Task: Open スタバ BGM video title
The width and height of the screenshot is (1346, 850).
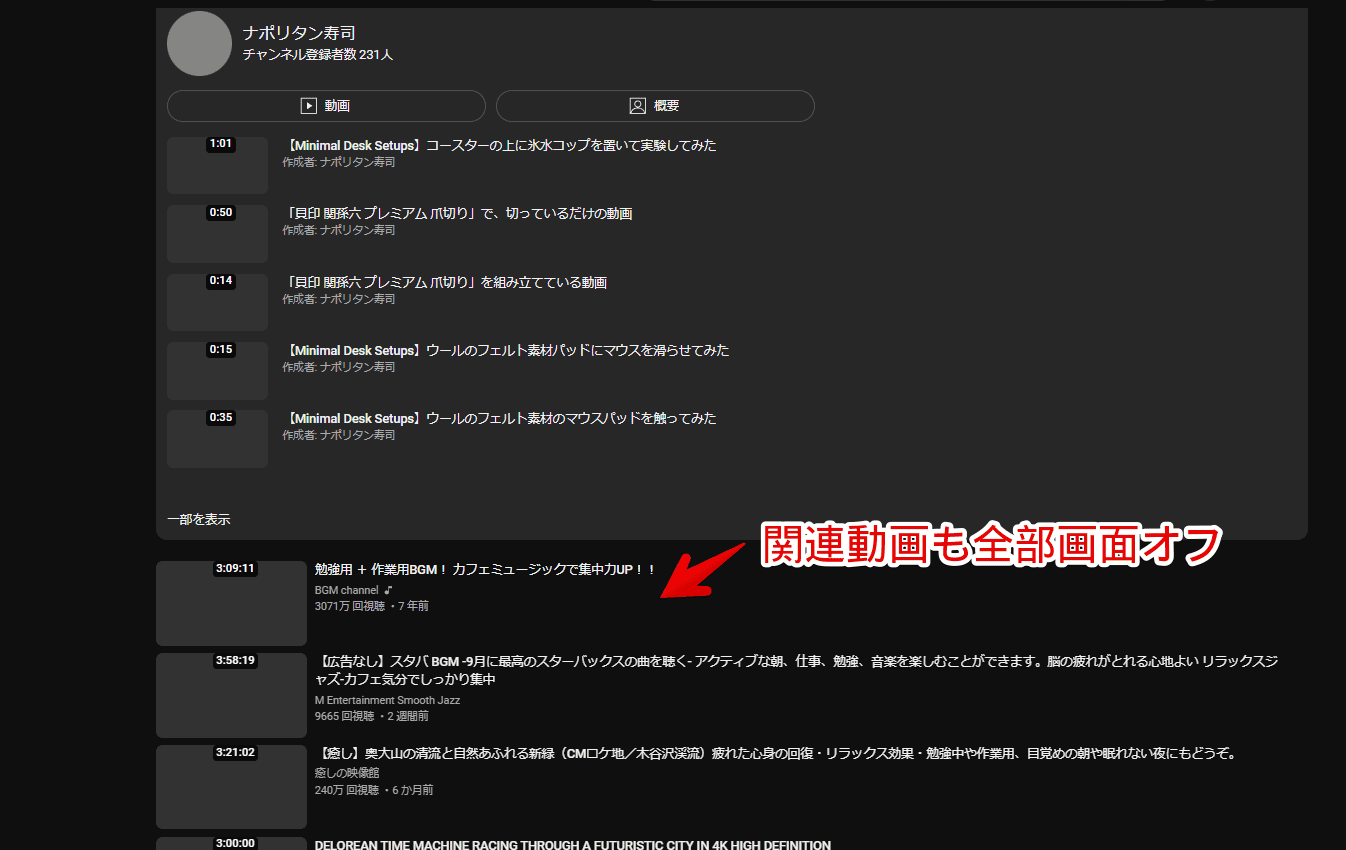Action: (x=796, y=670)
